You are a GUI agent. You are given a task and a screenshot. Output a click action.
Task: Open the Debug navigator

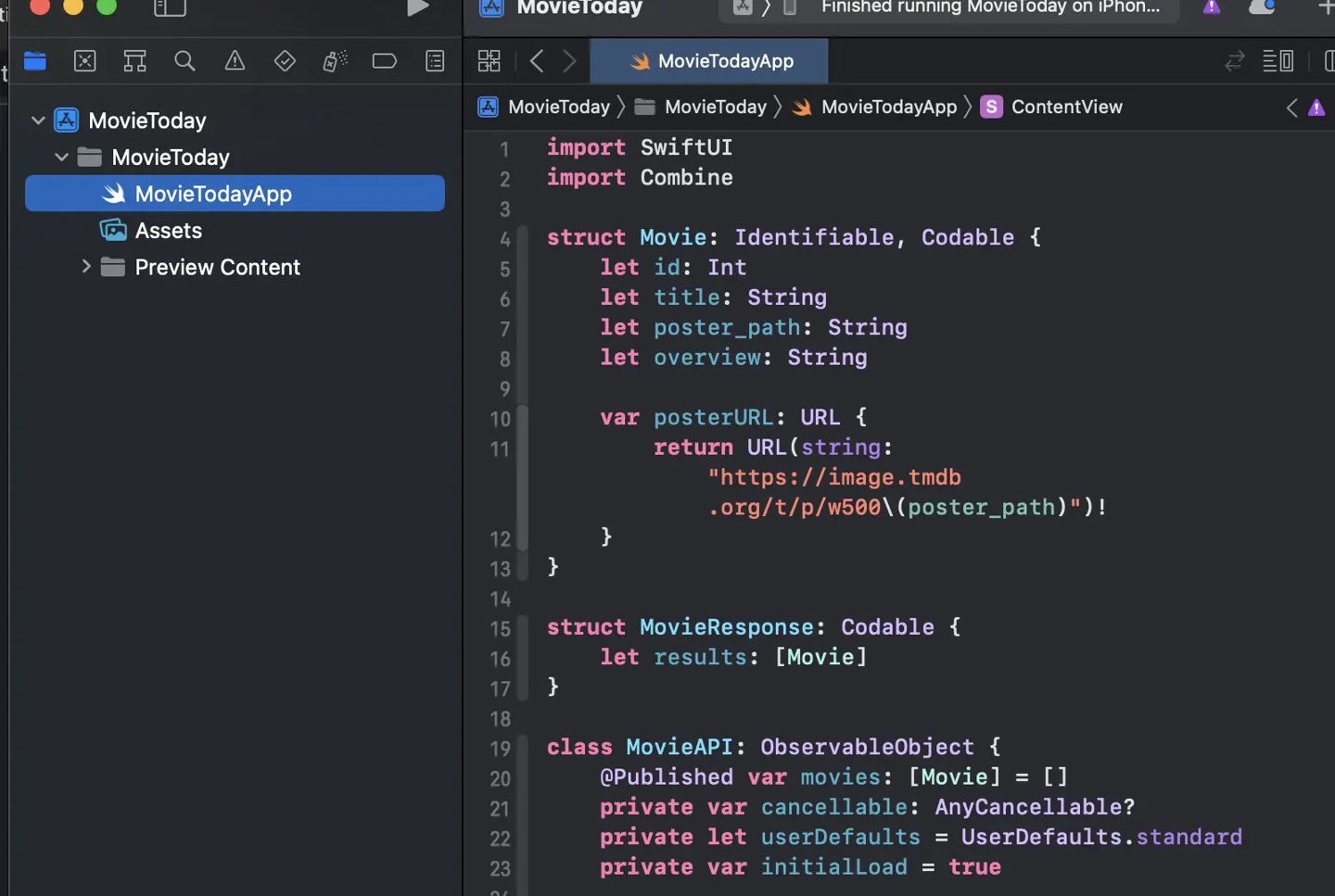point(335,61)
